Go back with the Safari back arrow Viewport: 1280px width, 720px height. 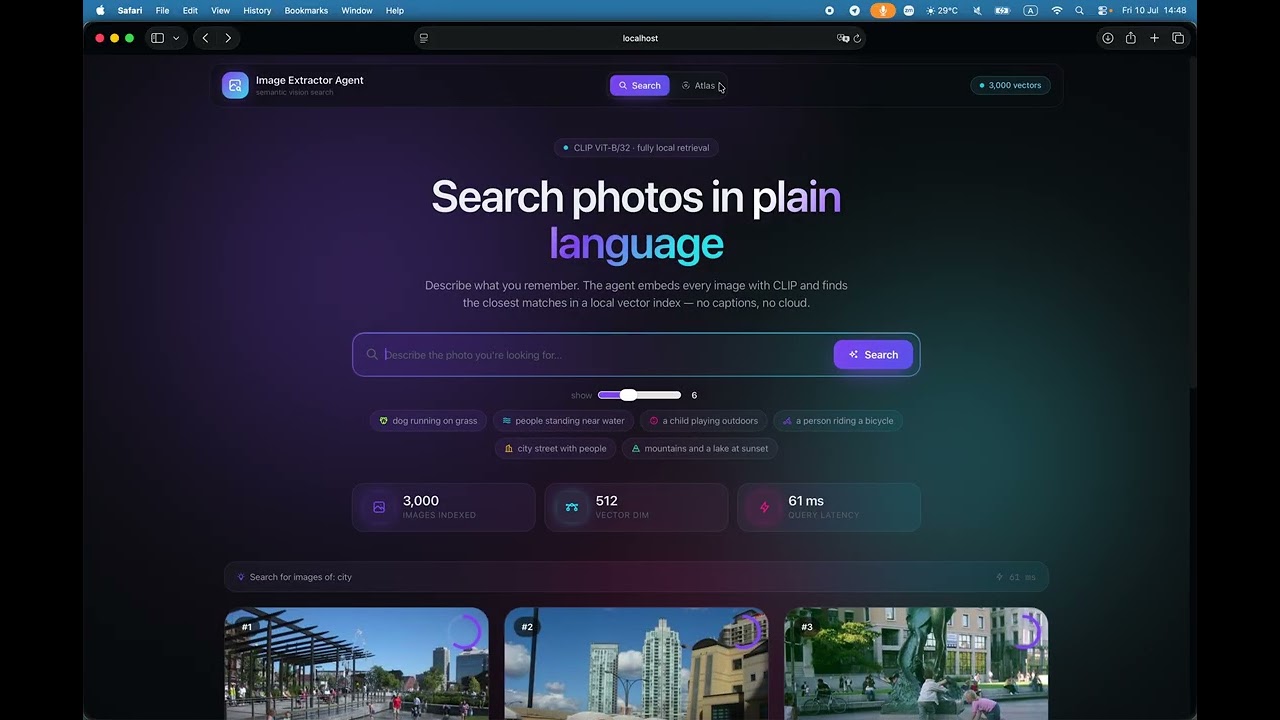click(x=205, y=38)
